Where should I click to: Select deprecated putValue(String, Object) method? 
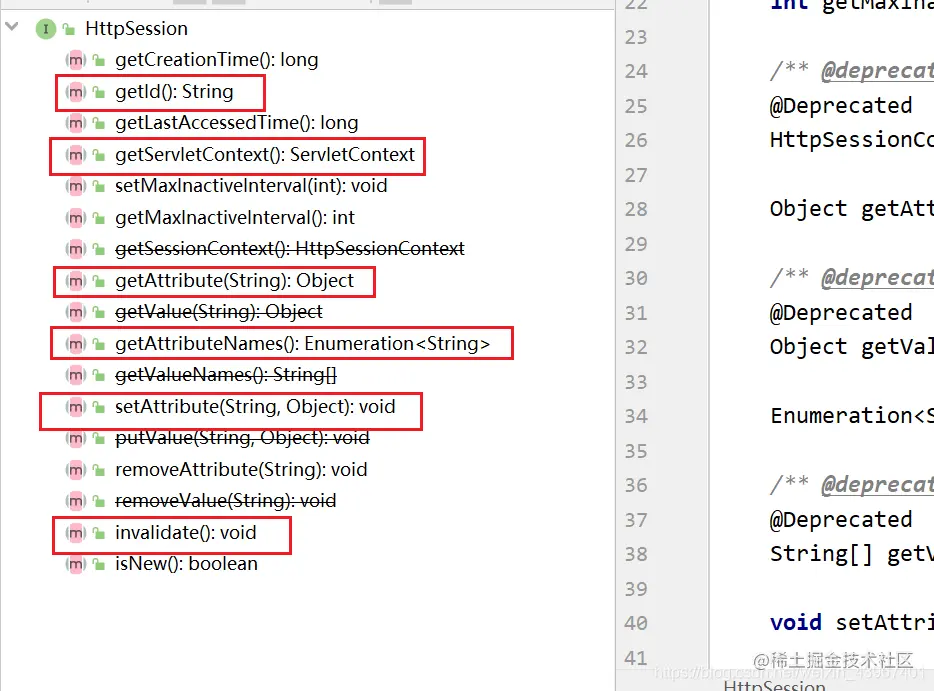[242, 438]
